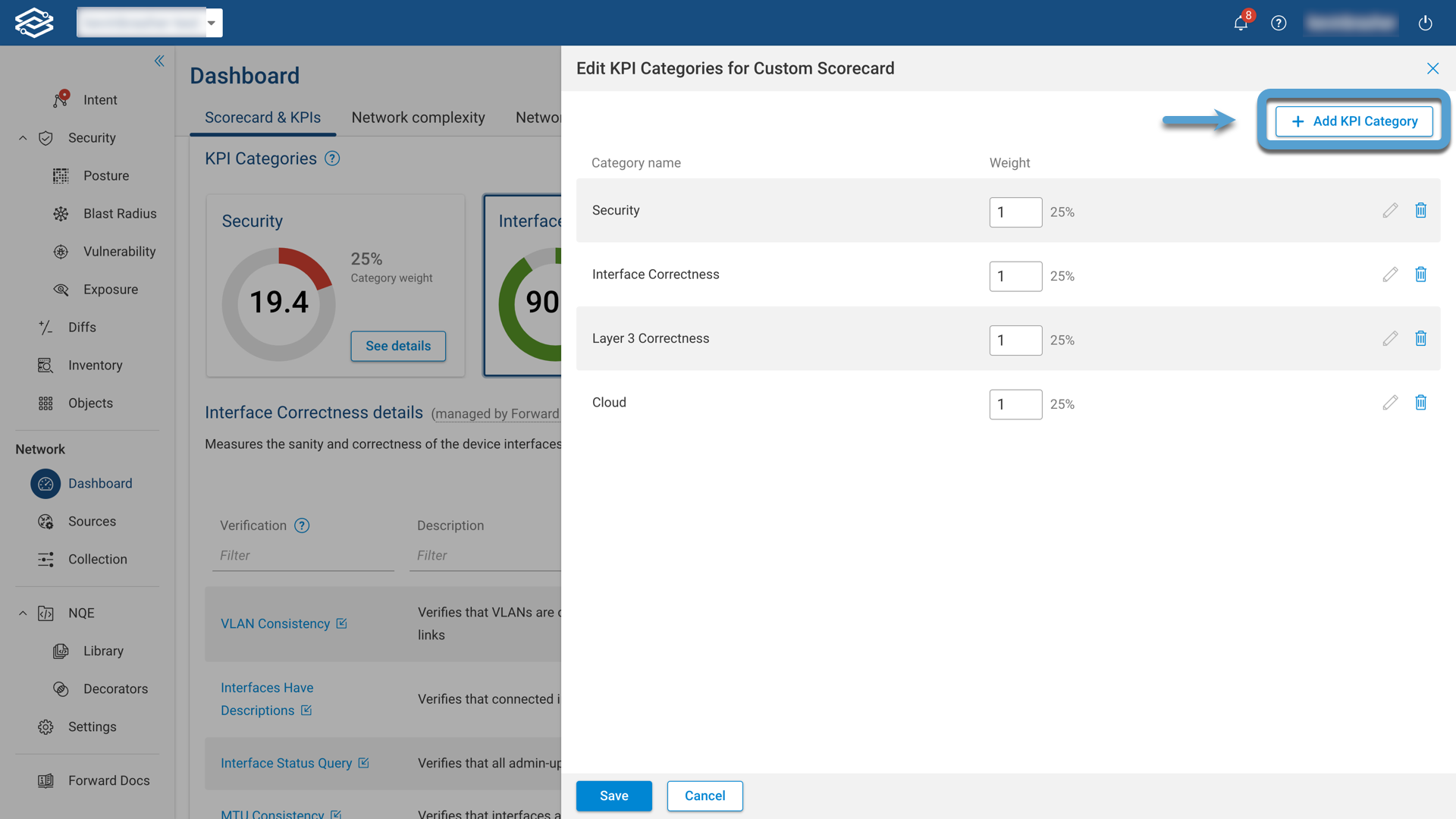Delete the Cloud KPI category
The width and height of the screenshot is (1456, 819).
coord(1421,403)
